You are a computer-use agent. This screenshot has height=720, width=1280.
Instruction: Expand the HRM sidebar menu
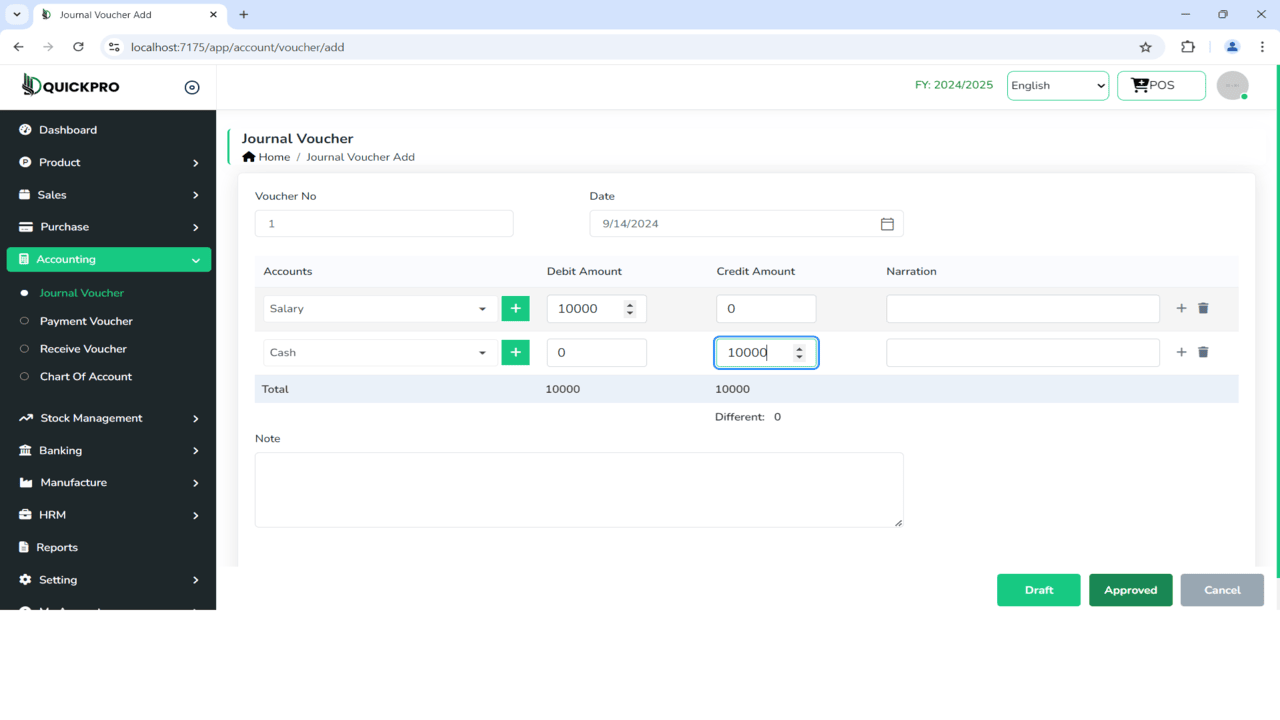57,514
